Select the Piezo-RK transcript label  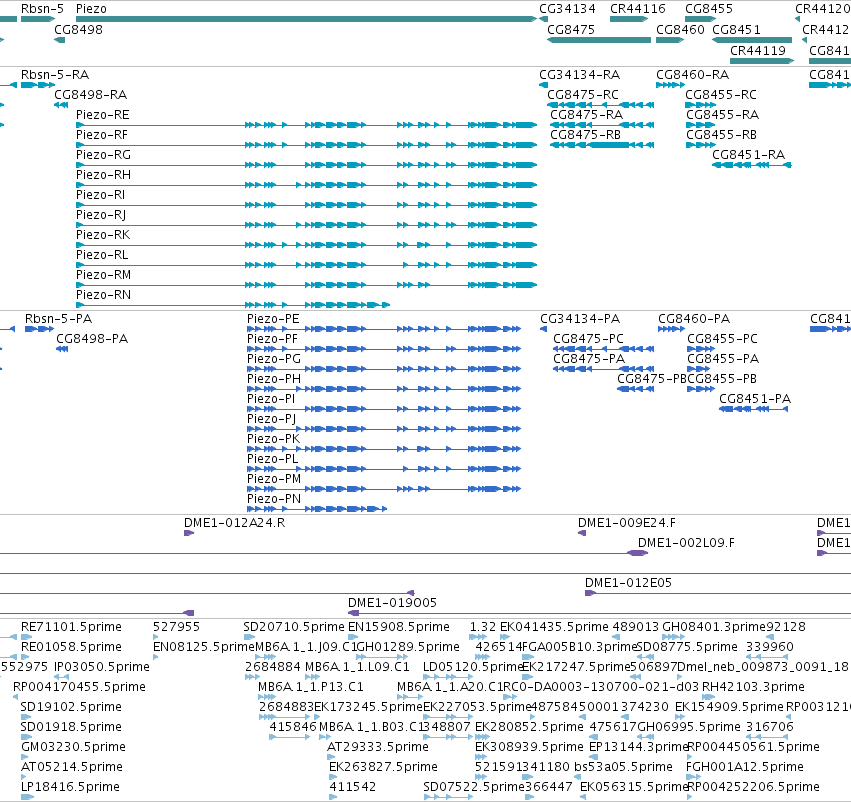tap(103, 234)
